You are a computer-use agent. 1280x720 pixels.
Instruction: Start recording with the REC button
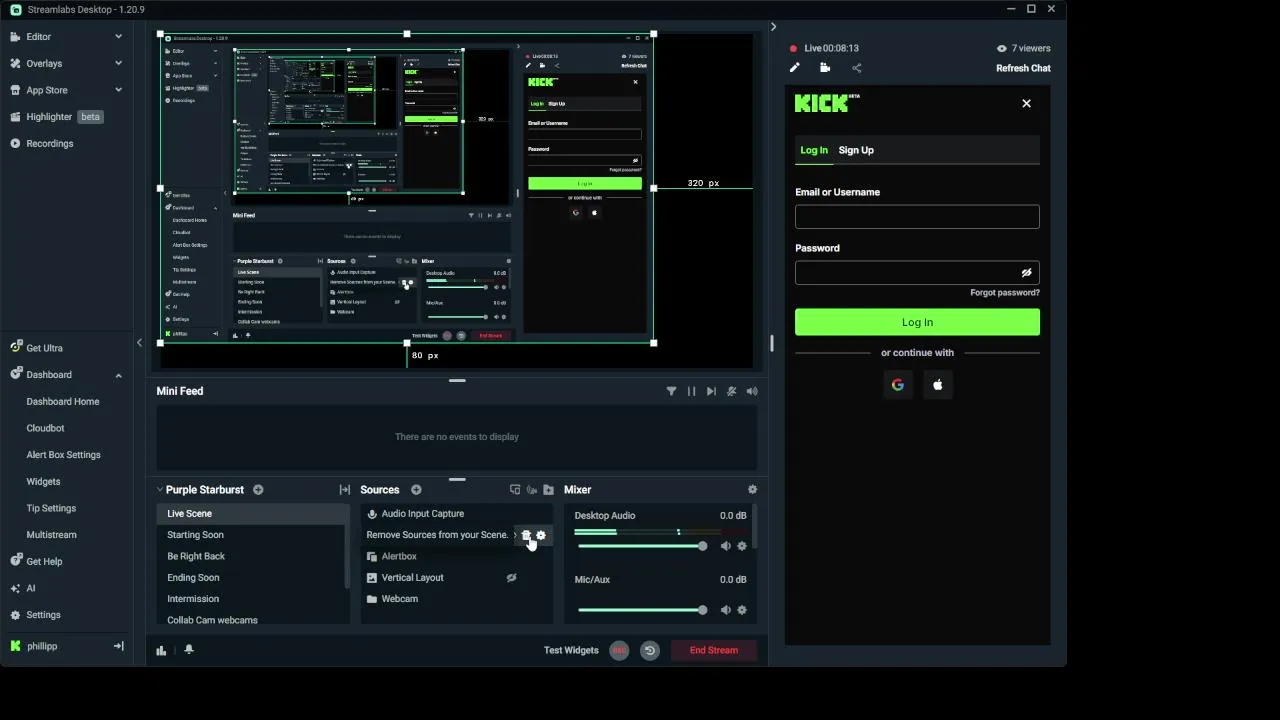[x=619, y=650]
